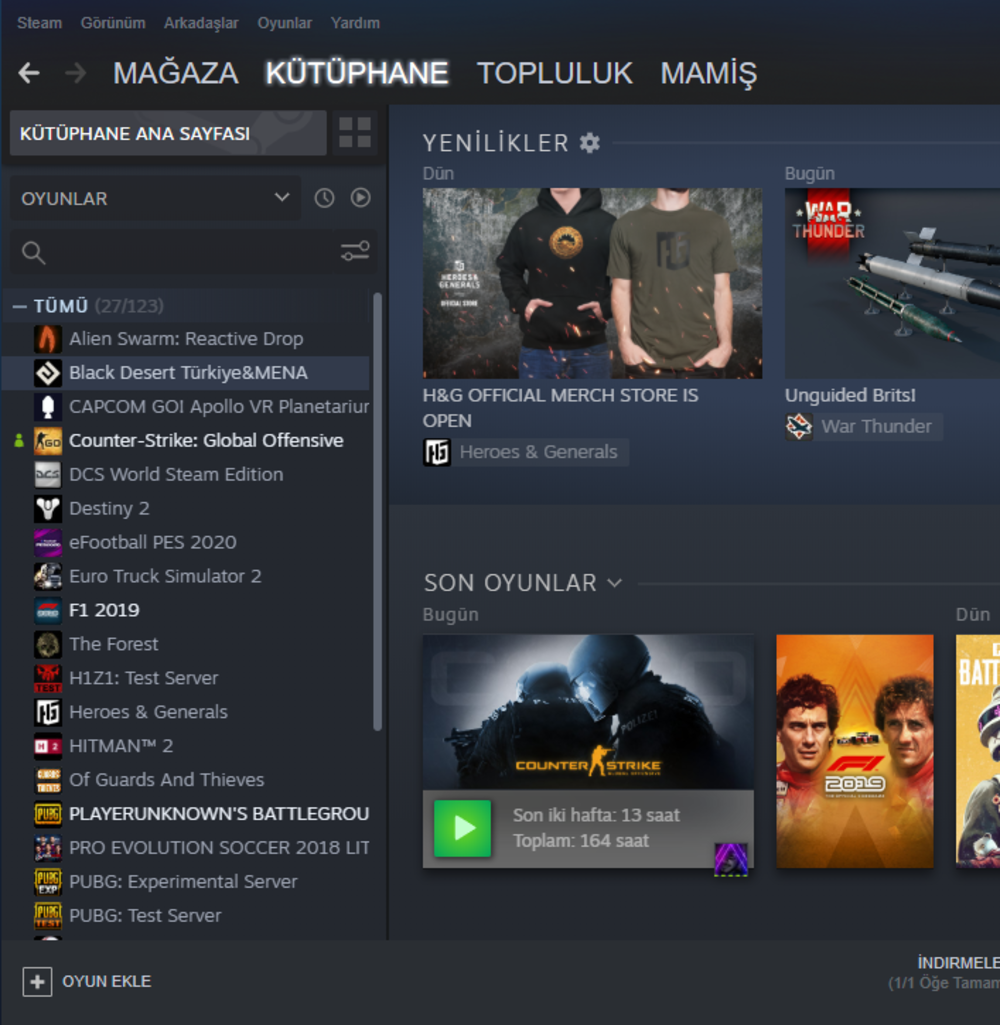Viewport: 1000px width, 1025px height.
Task: Click Oyun Ekle button
Action: pyautogui.click(x=87, y=981)
